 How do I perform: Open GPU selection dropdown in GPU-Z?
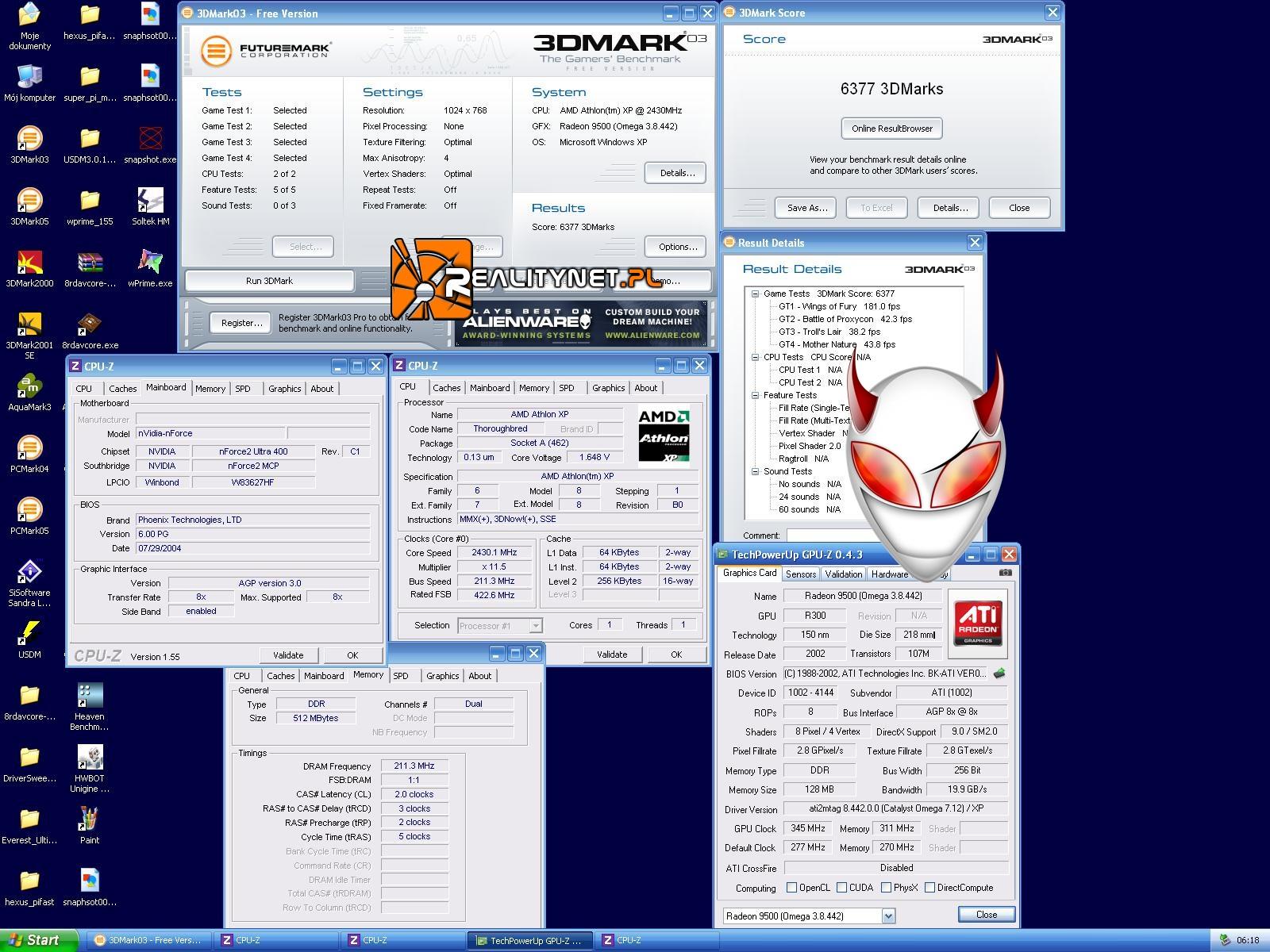click(x=888, y=916)
